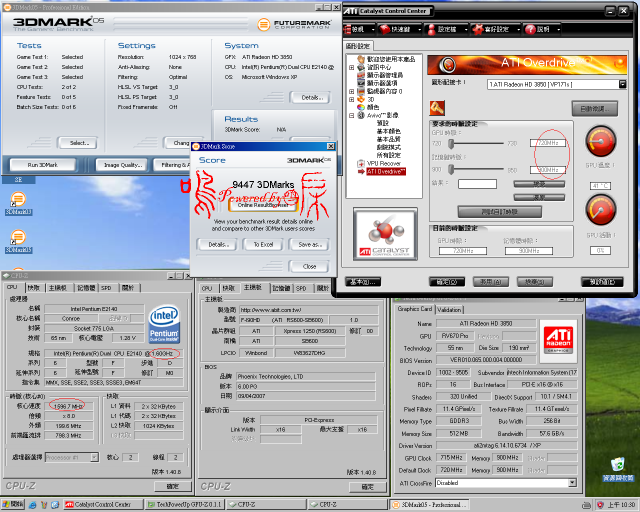Open the Windows Start button
This screenshot has height=512, width=640.
pyautogui.click(x=13, y=505)
